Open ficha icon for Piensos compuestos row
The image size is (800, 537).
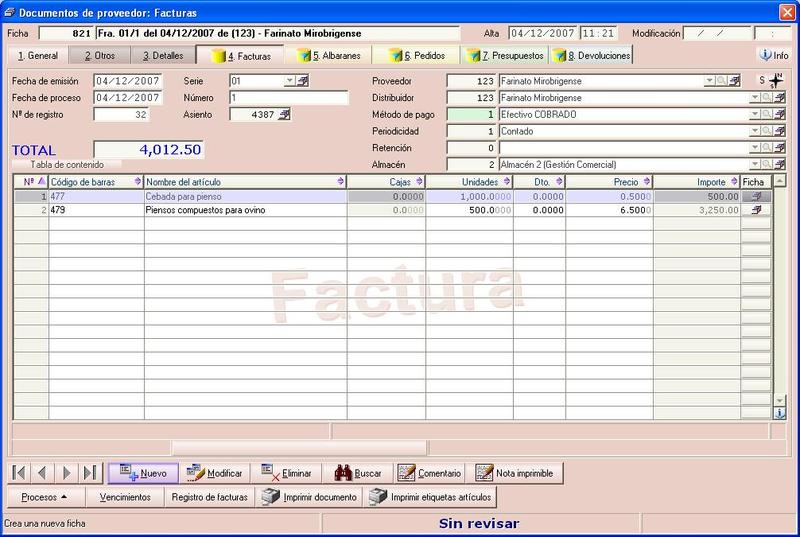click(x=756, y=210)
